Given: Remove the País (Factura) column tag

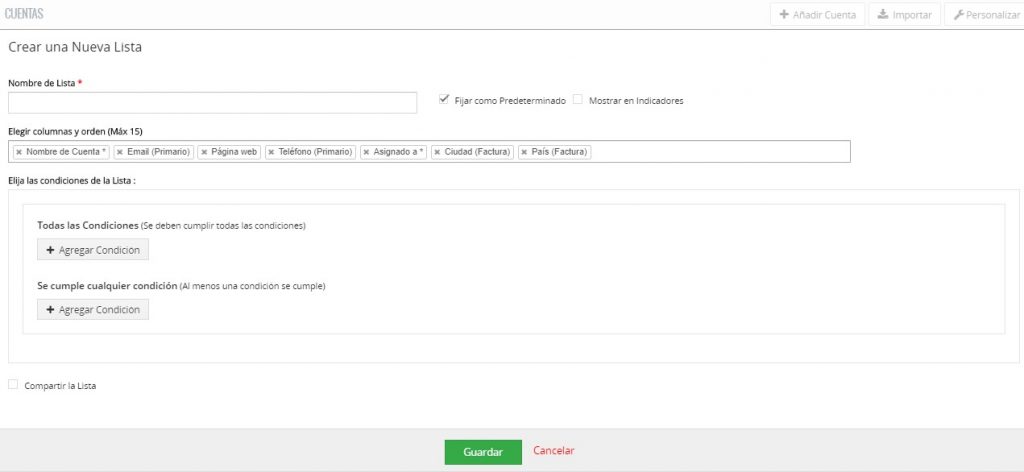Looking at the screenshot, I should click(x=524, y=152).
